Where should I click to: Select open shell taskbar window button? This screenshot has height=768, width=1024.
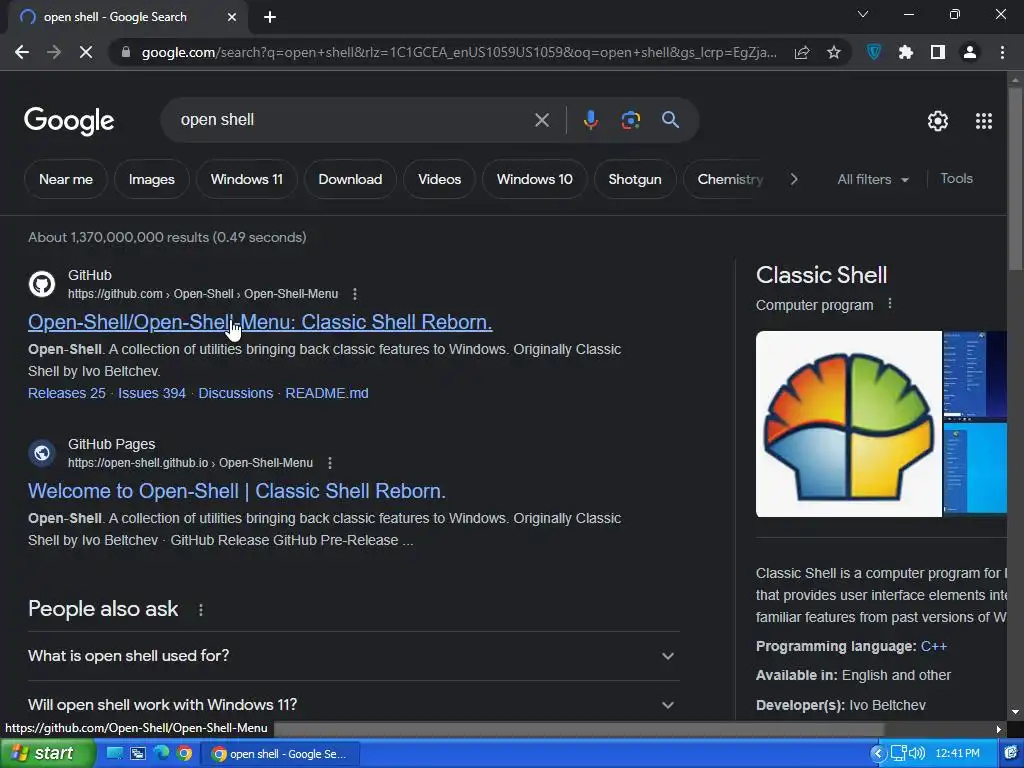(x=280, y=754)
